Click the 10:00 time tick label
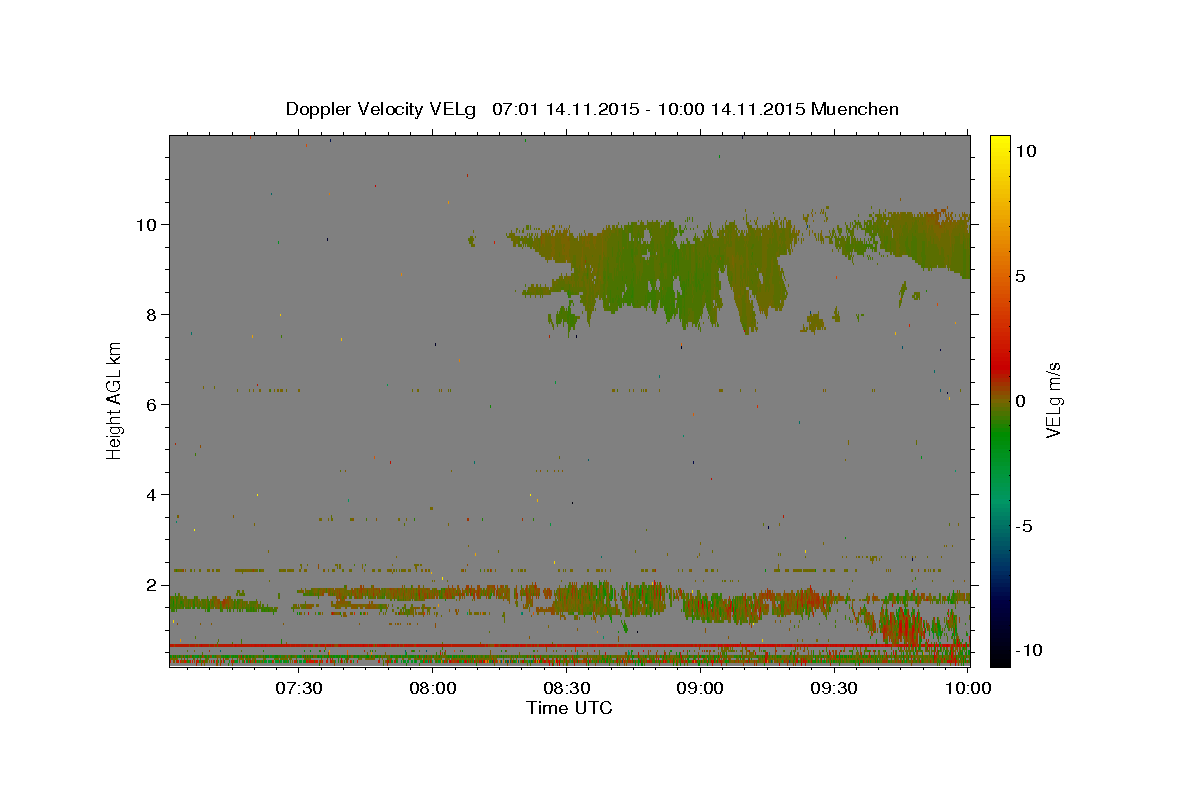 968,688
